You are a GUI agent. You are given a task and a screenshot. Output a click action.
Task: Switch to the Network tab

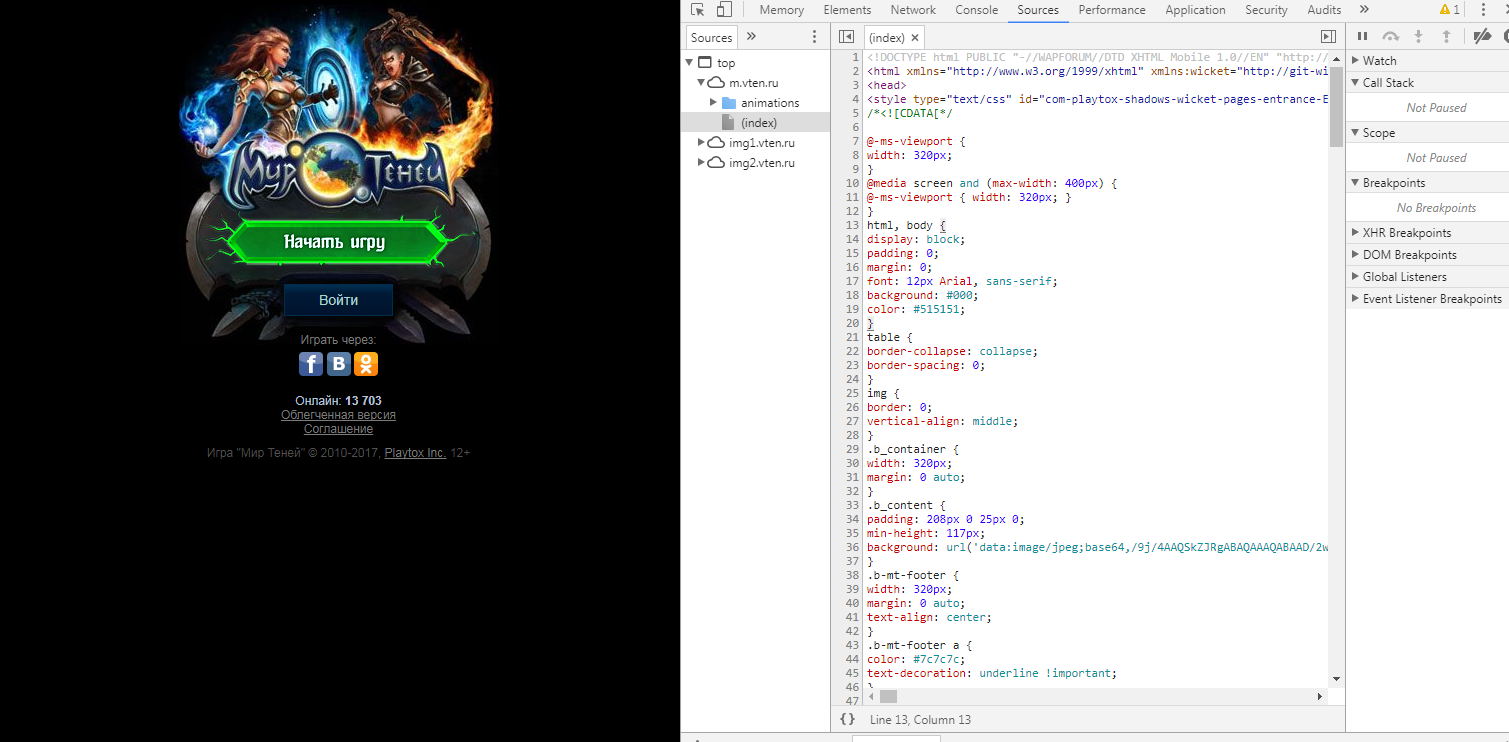(913, 10)
